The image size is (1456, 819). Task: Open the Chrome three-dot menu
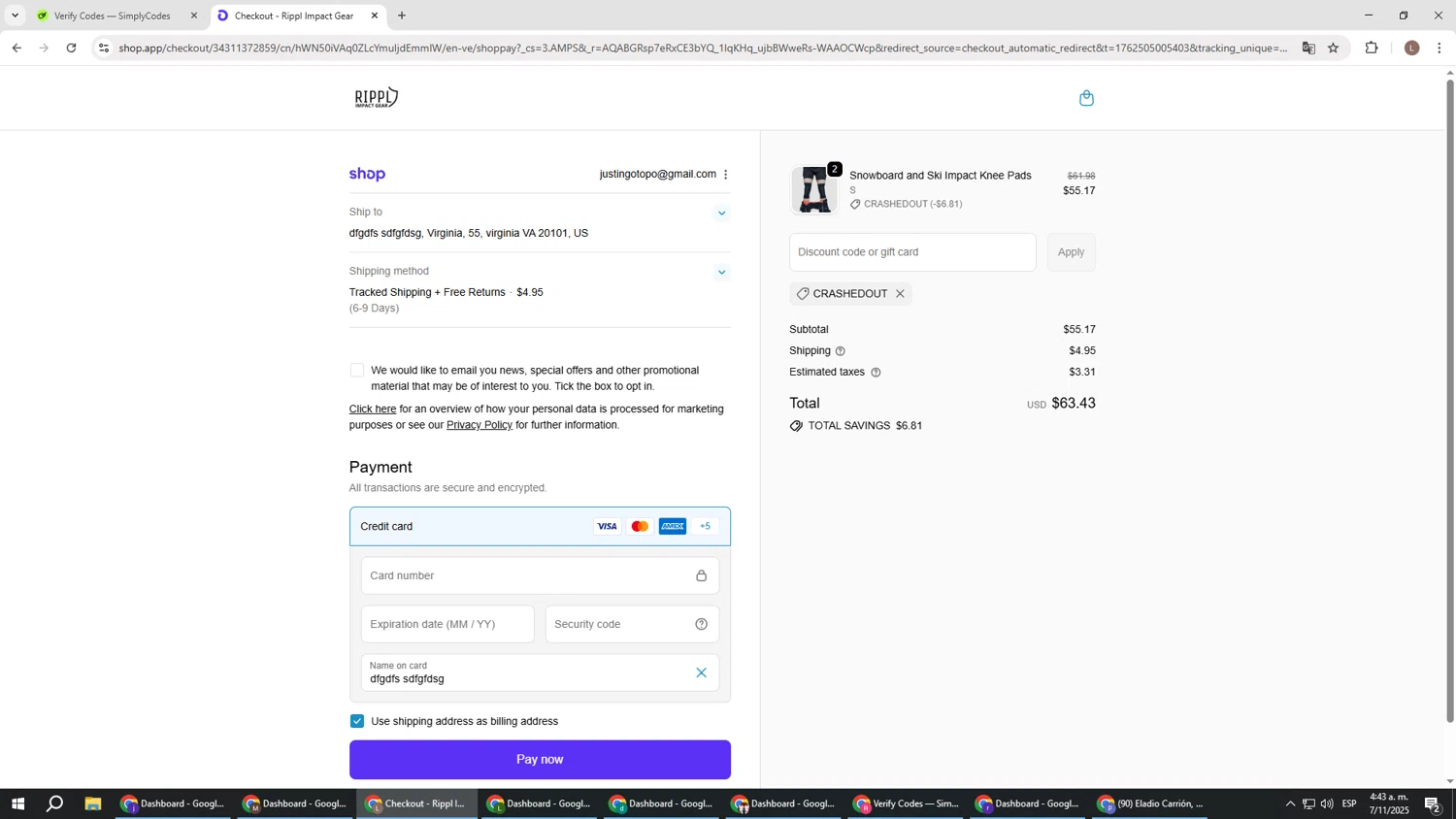click(1439, 48)
